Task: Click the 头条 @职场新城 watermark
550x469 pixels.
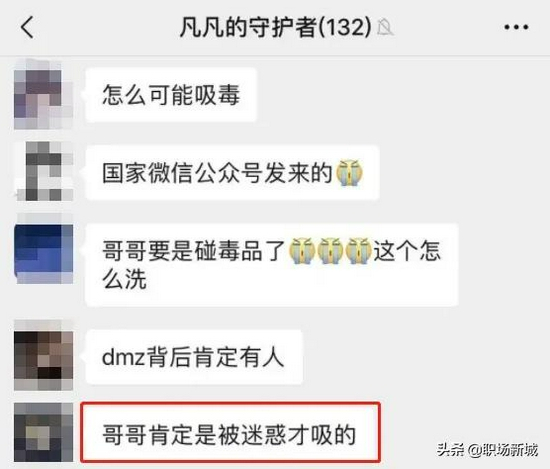Action: (x=487, y=450)
